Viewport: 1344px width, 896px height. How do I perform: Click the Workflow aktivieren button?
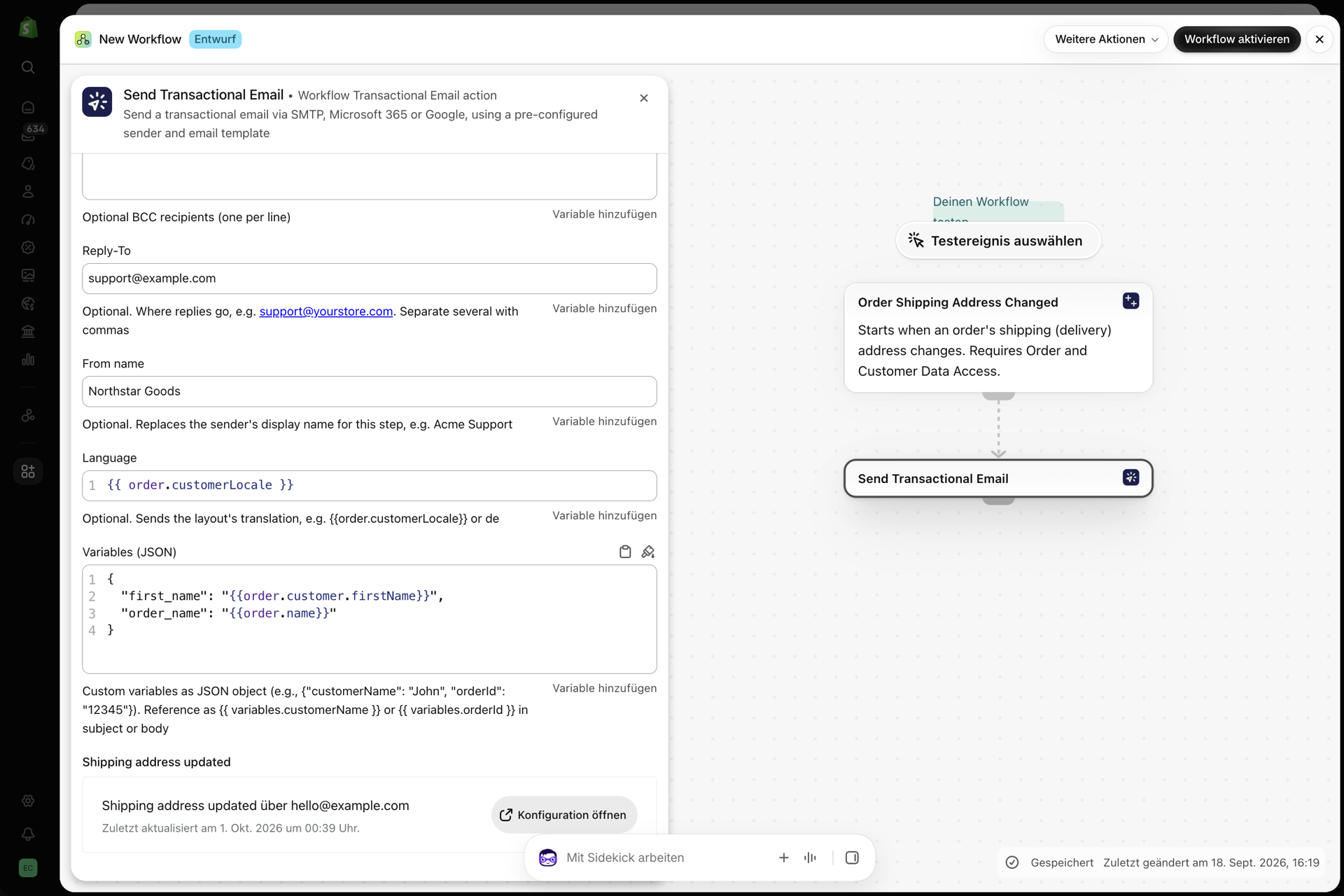[1237, 39]
